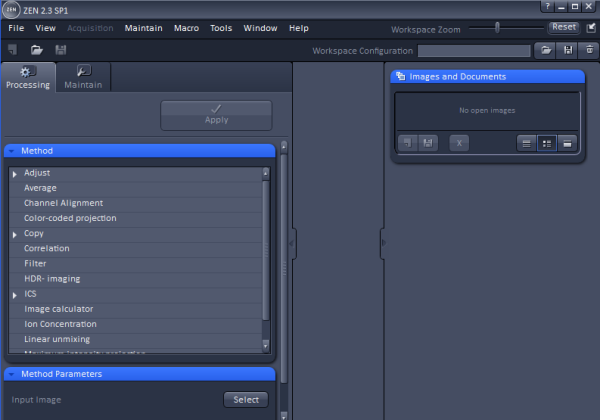Click left tool area scrollbar up arrow
Image resolution: width=600 pixels, height=420 pixels.
click(284, 147)
